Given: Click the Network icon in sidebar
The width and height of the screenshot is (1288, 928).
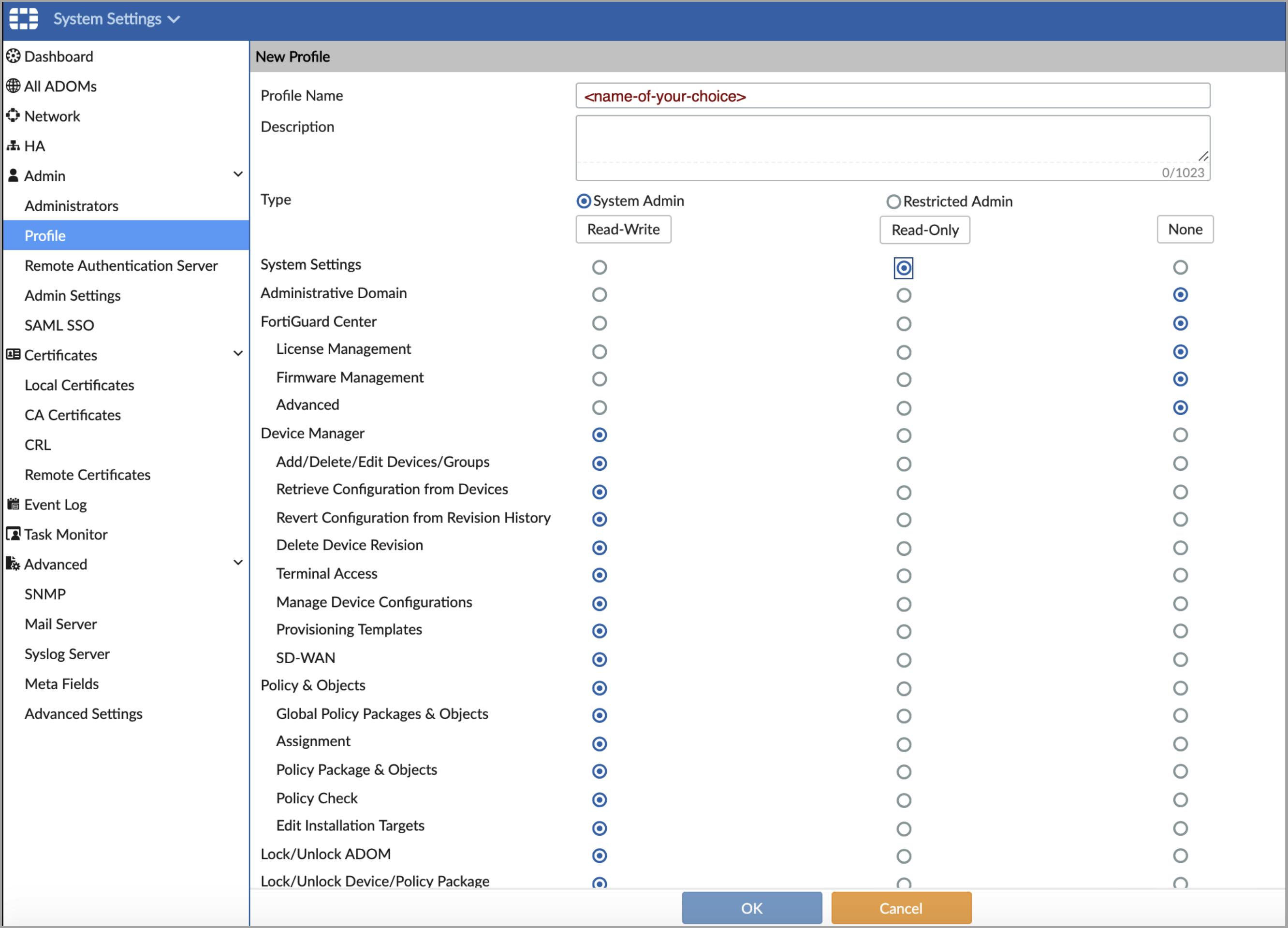Looking at the screenshot, I should point(13,116).
